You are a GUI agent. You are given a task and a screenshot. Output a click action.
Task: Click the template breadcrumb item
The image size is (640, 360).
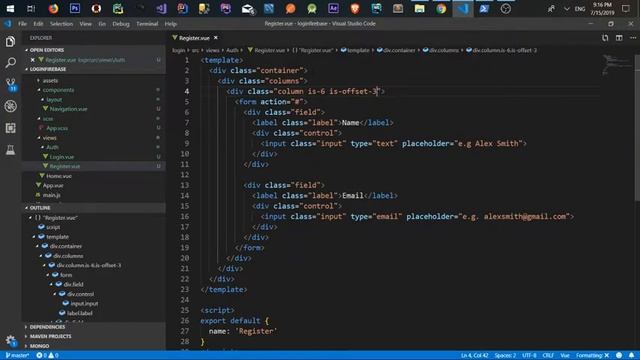pyautogui.click(x=355, y=50)
